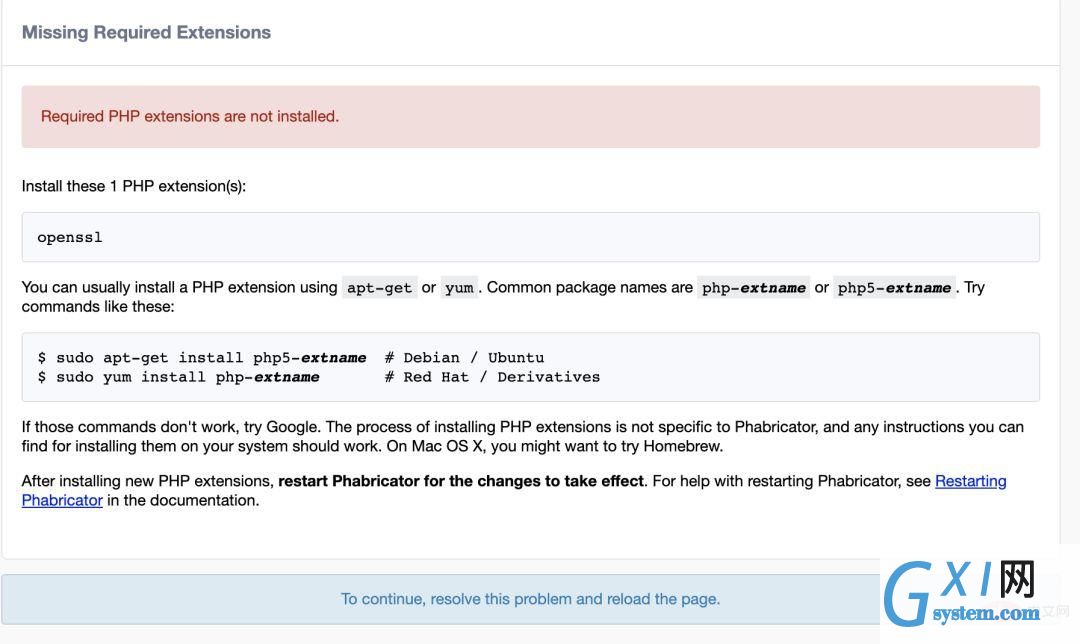Screen dimensions: 1080x644
Task: Open the Restarting Phabricator documentation link
Action: (x=970, y=481)
